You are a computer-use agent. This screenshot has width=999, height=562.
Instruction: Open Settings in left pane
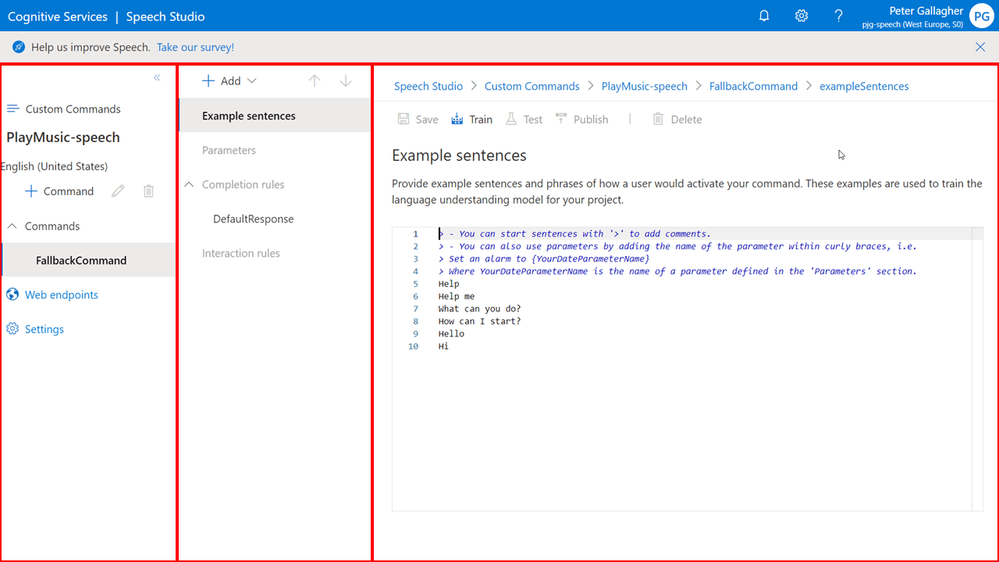pos(44,329)
